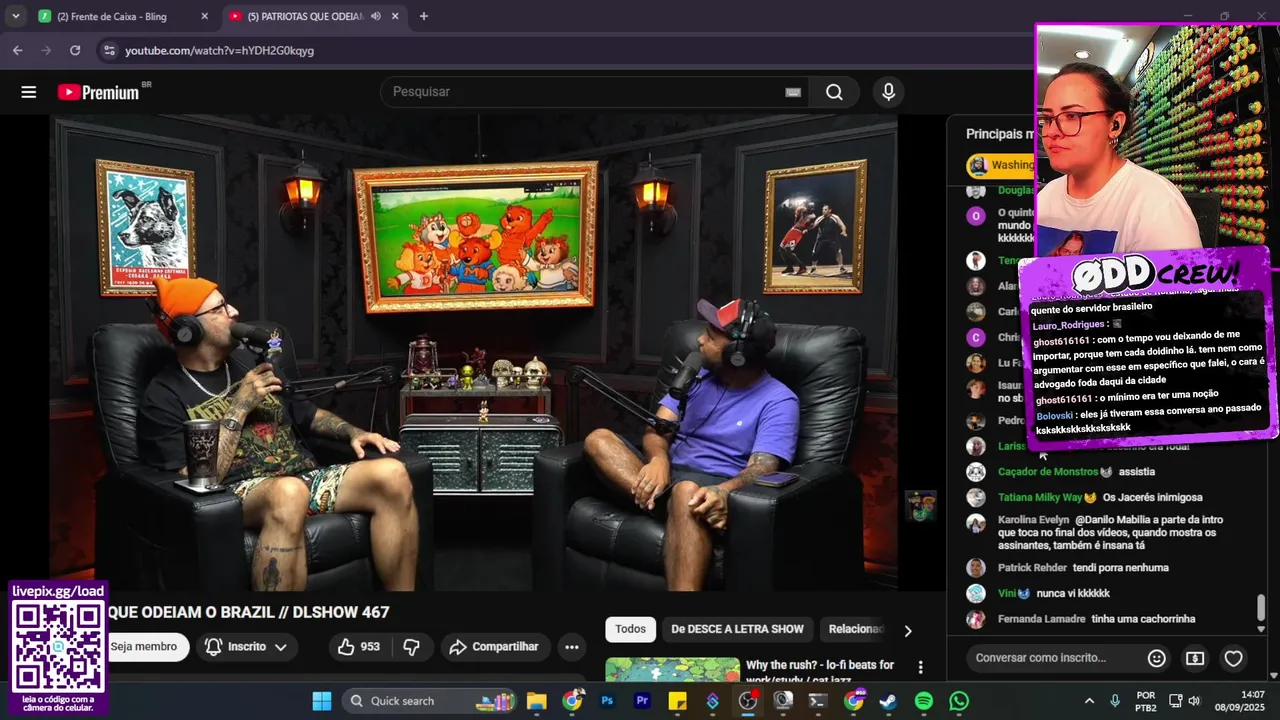The height and width of the screenshot is (720, 1280).
Task: Show hidden system tray icons
Action: [x=1090, y=701]
